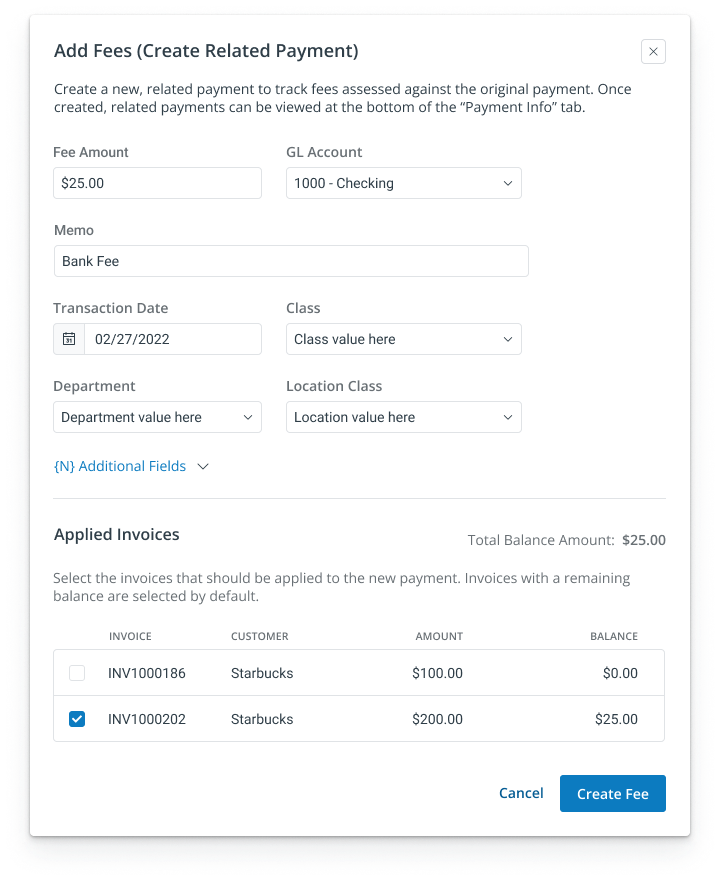720x881 pixels.
Task: Open the Department dropdown
Action: 157,417
